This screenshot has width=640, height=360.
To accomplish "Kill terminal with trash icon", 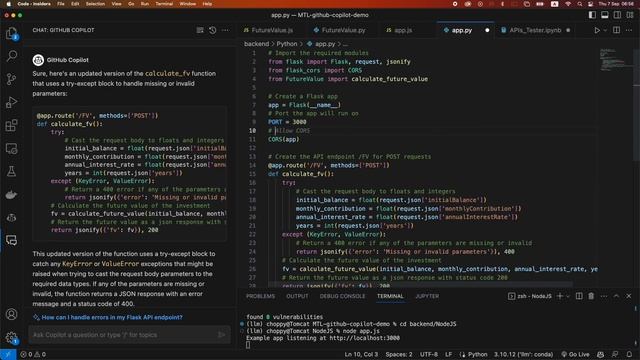I will coord(591,296).
